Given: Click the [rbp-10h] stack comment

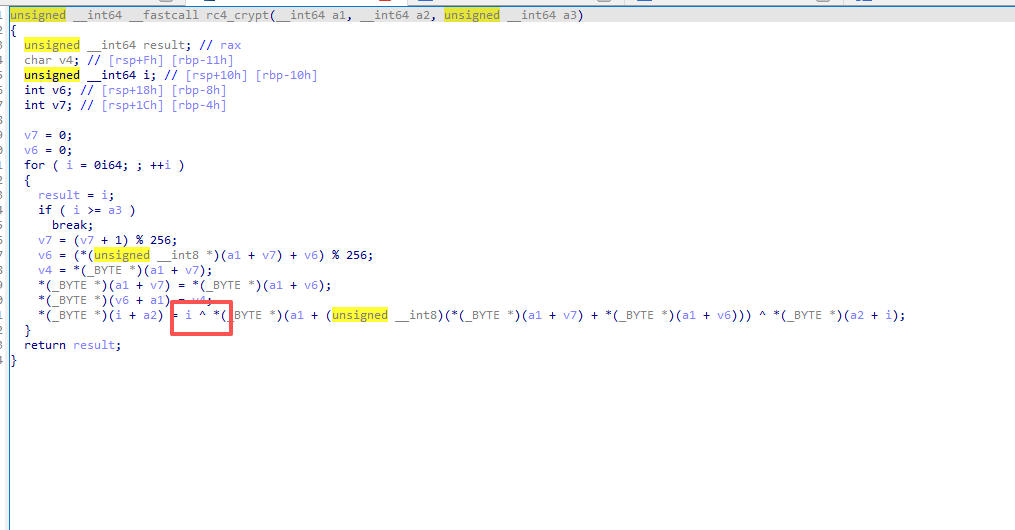Looking at the screenshot, I should 286,75.
